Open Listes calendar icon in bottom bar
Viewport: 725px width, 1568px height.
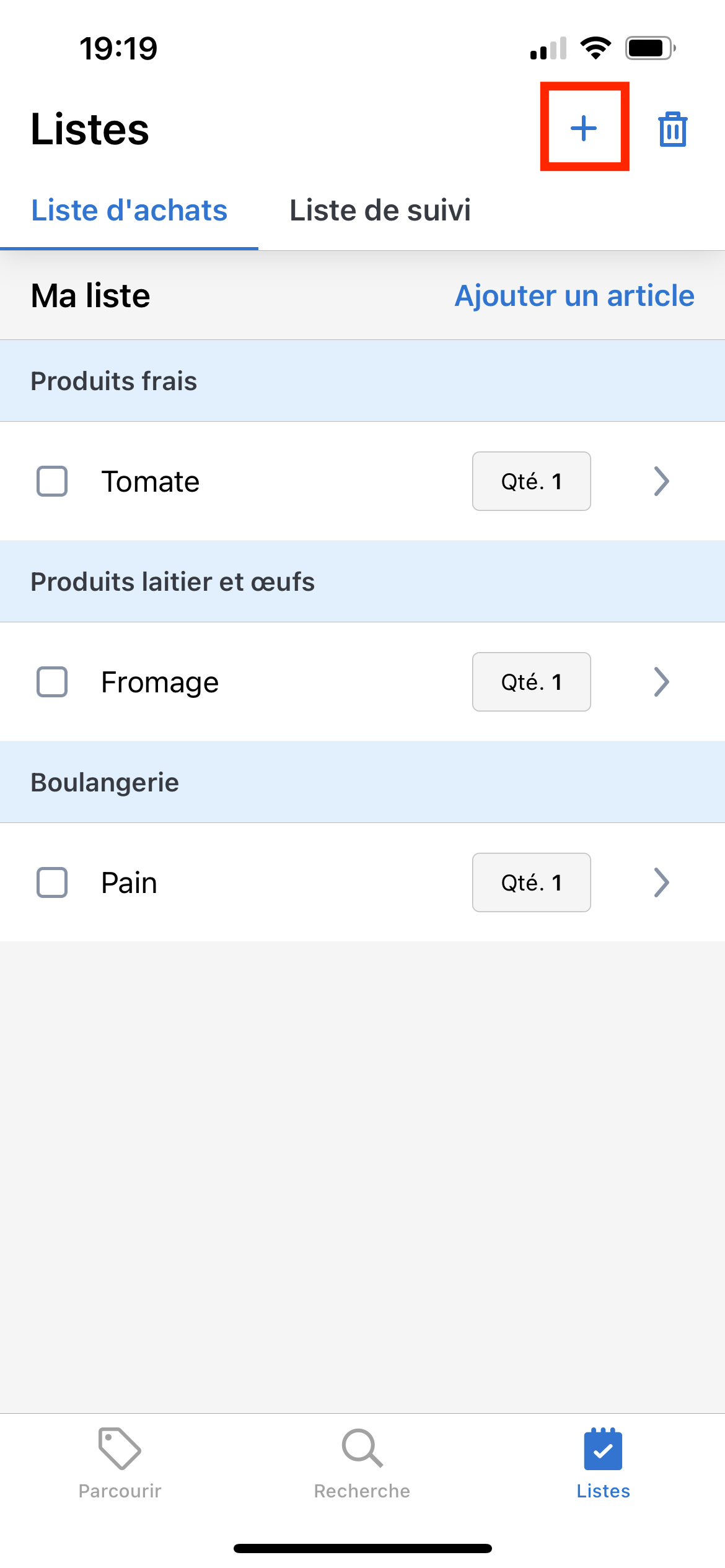(603, 1449)
